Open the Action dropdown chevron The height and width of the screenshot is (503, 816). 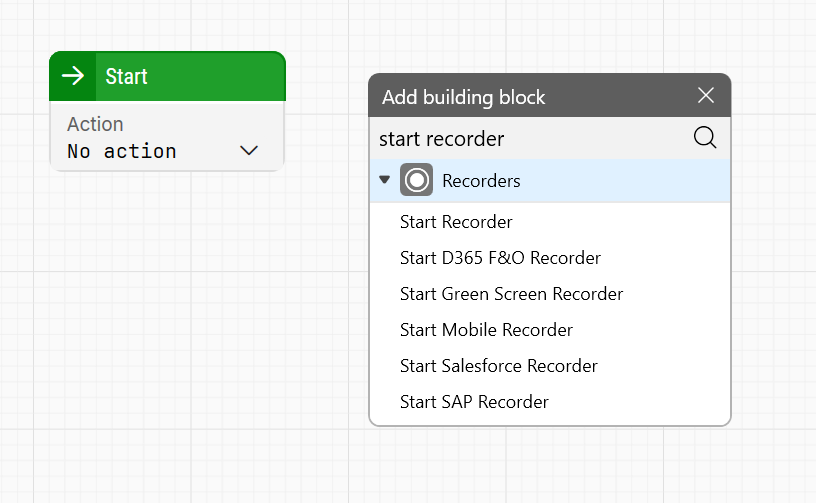click(x=249, y=151)
